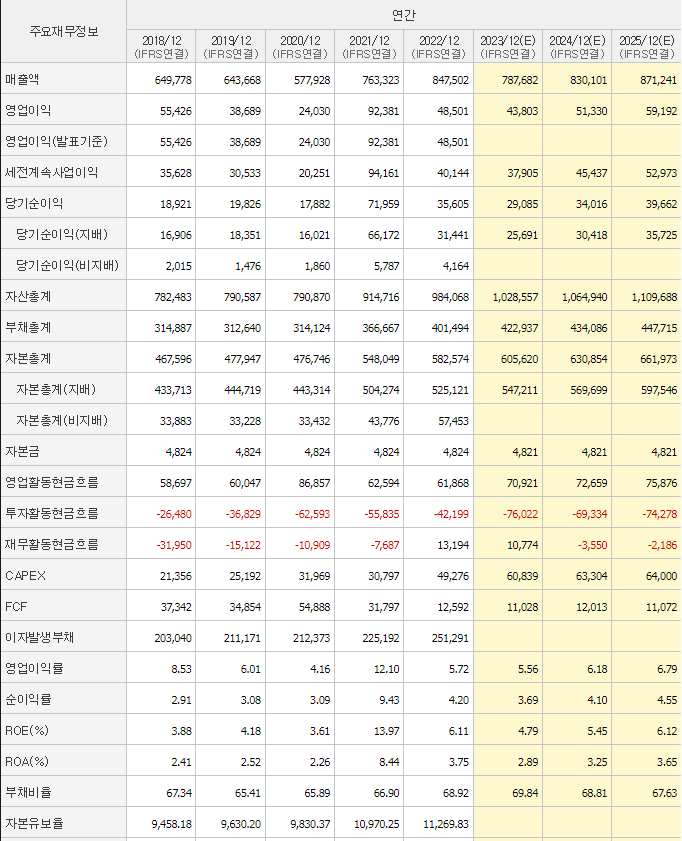682x841 pixels.
Task: Click the 2021 ROE value 13.97
Action: click(x=387, y=731)
